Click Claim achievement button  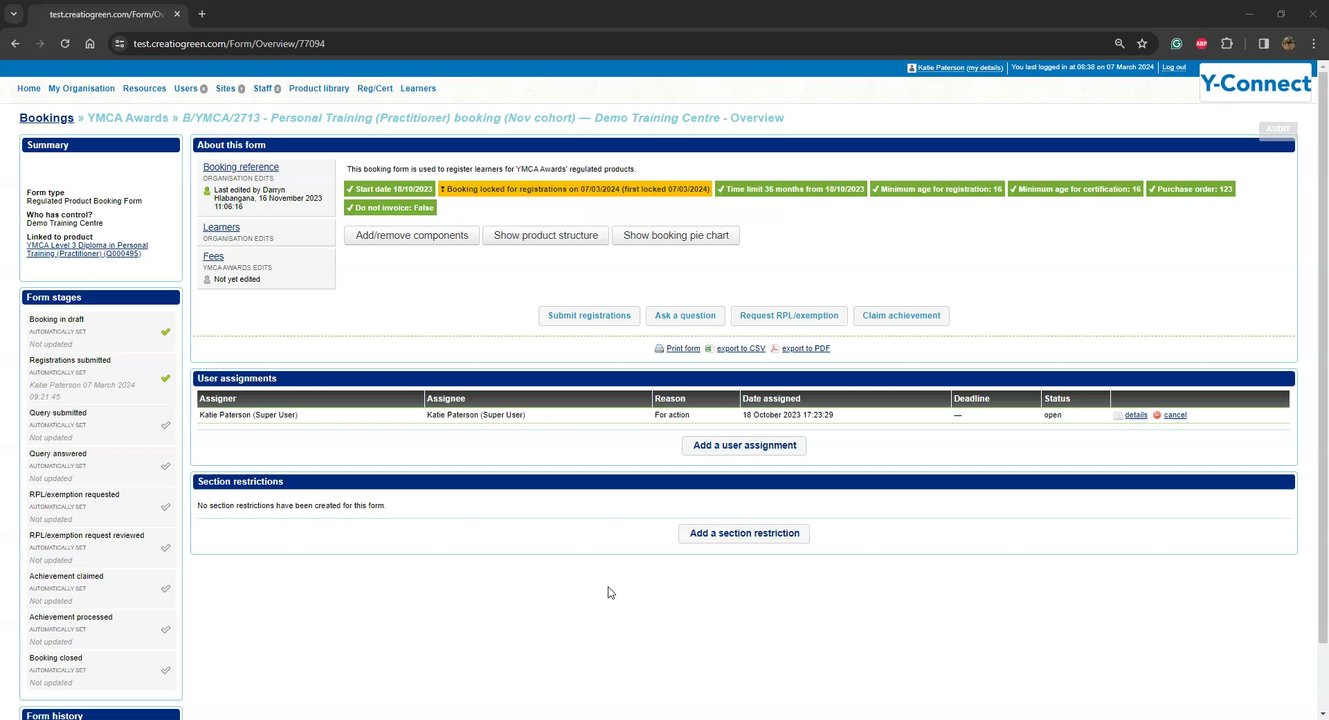[x=901, y=316]
